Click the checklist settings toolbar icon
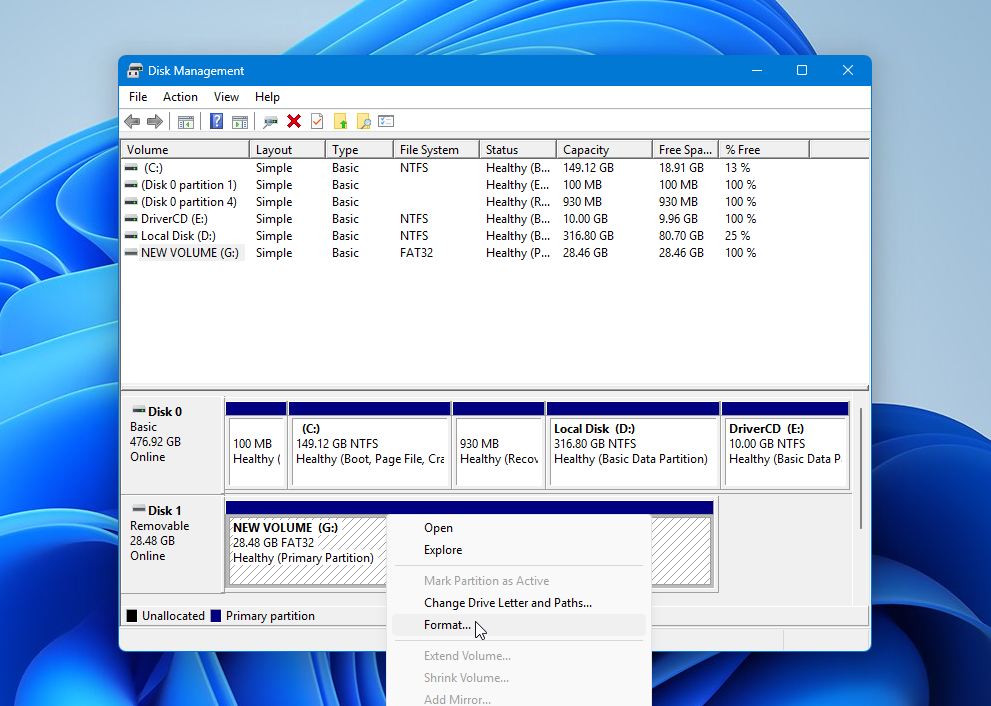991x706 pixels. 386,121
